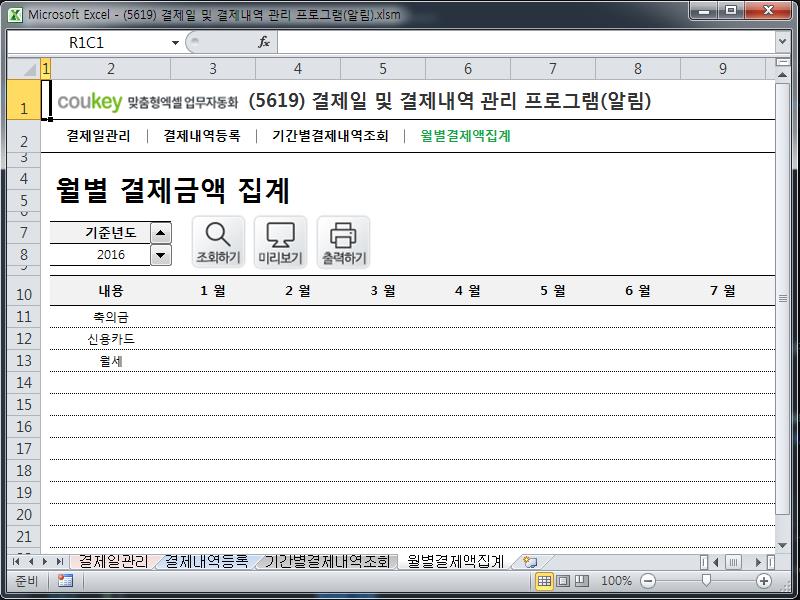The height and width of the screenshot is (600, 800).
Task: Click the insert new worksheet icon
Action: click(531, 562)
